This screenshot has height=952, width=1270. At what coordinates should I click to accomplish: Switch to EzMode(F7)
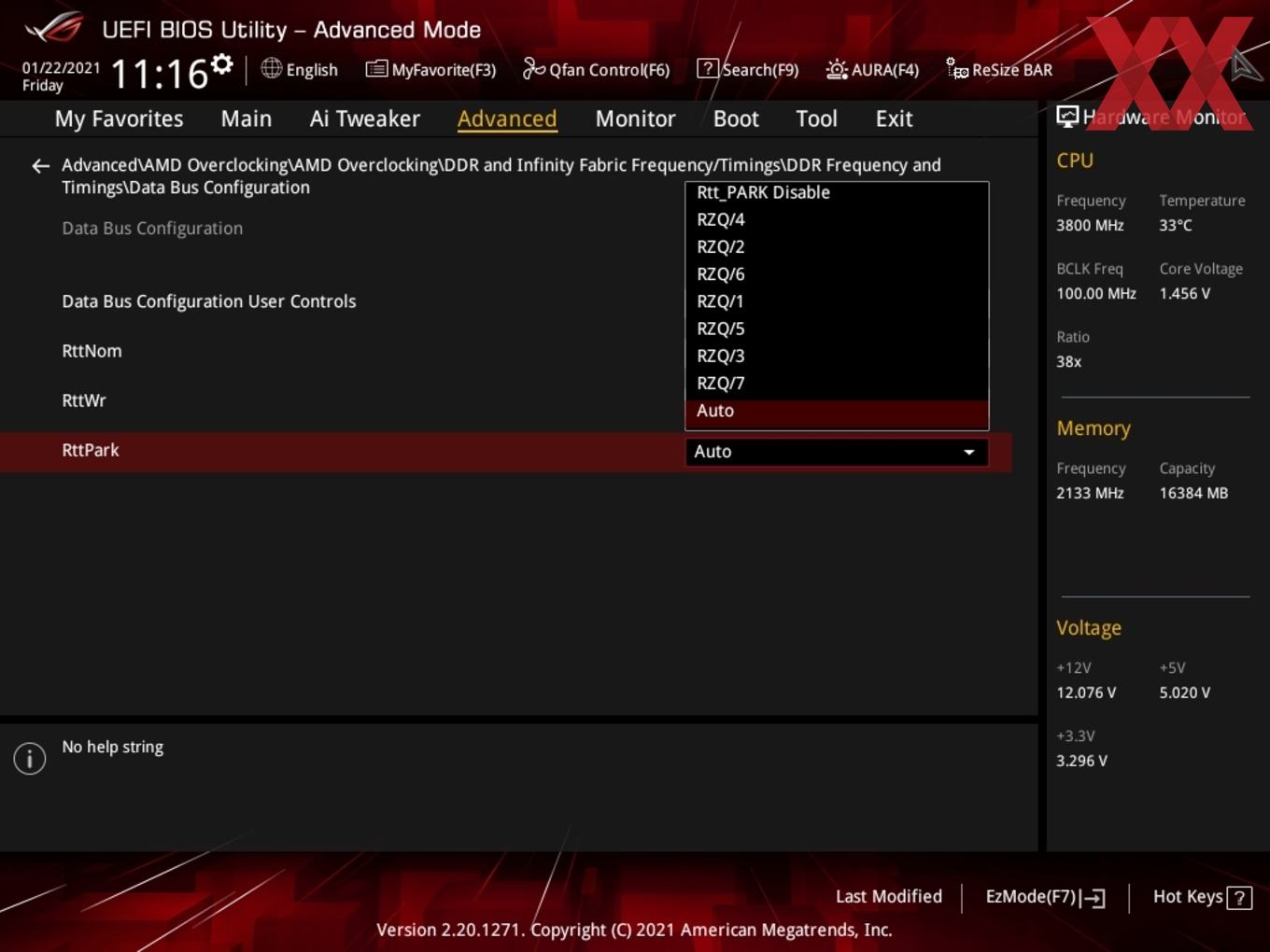coord(1046,897)
